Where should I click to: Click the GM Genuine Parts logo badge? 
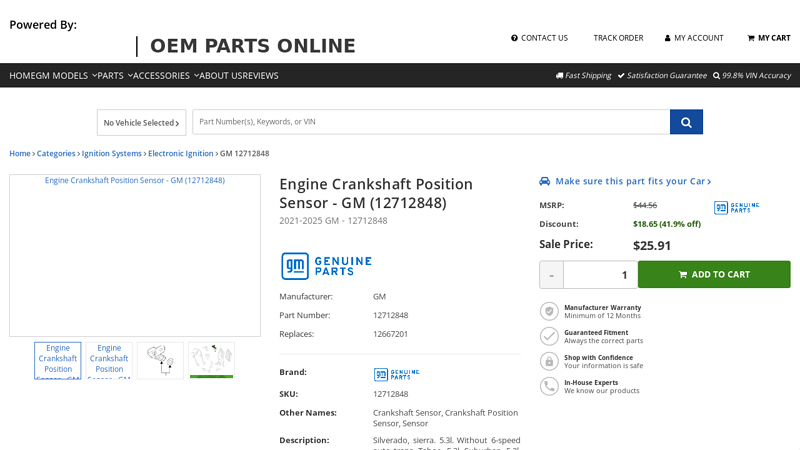coord(326,266)
